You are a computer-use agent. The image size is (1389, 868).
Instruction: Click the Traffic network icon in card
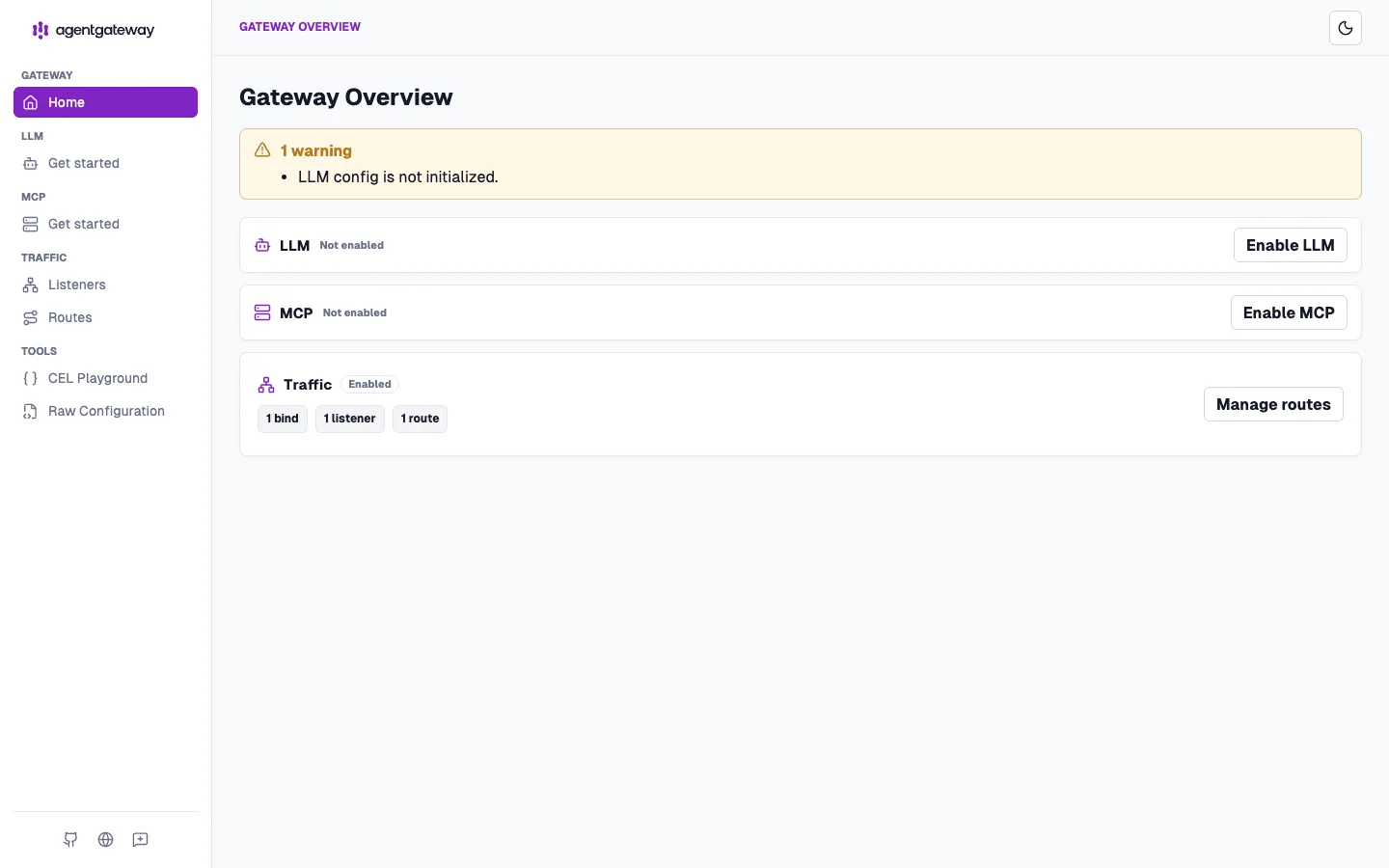[266, 385]
